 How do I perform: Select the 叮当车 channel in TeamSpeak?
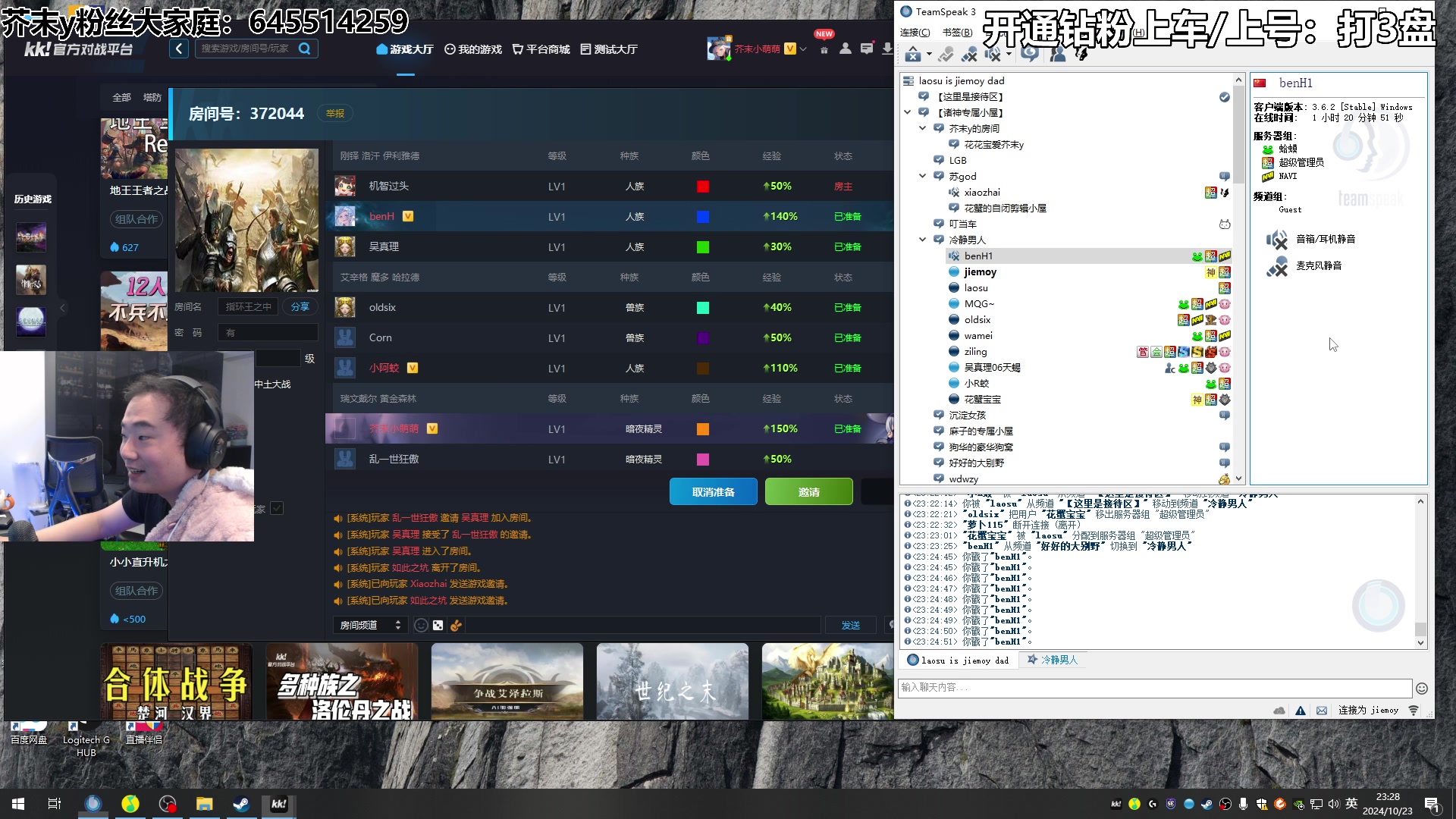coord(962,224)
